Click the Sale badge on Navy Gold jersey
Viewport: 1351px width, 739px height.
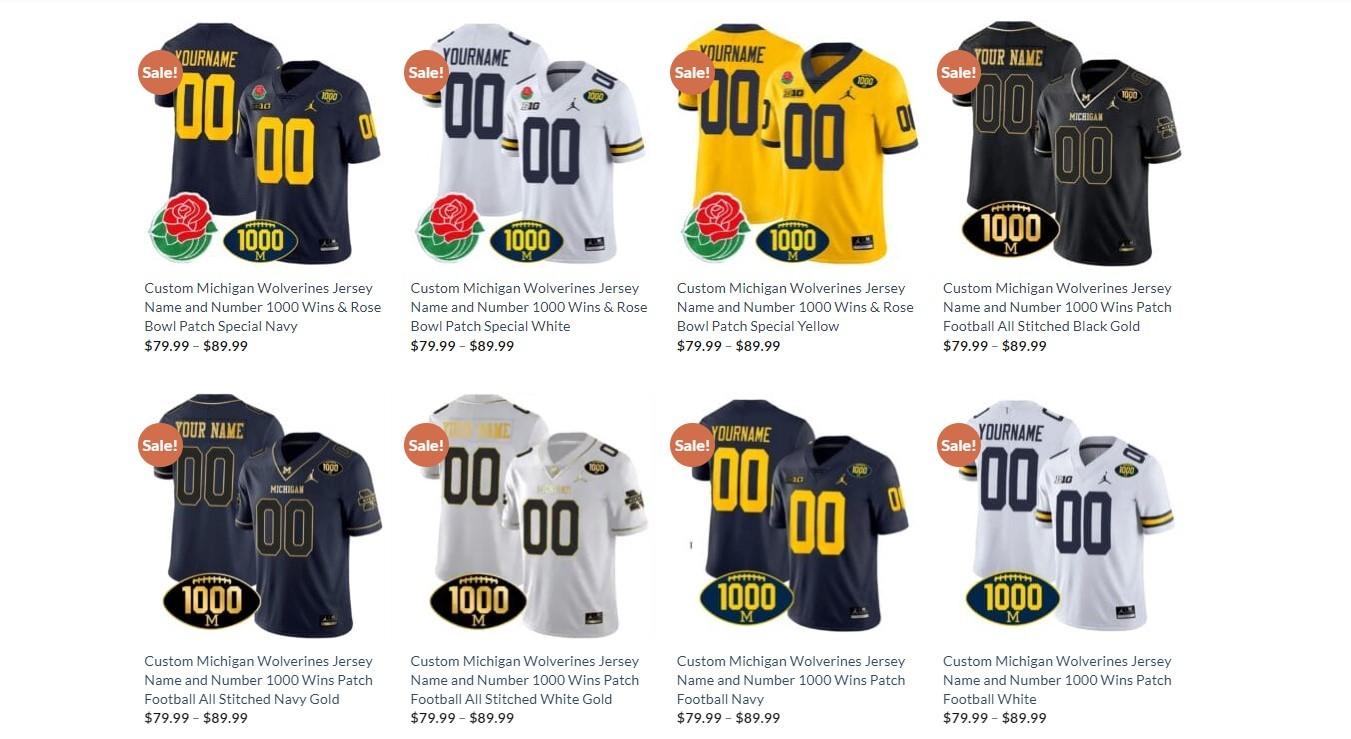point(160,445)
